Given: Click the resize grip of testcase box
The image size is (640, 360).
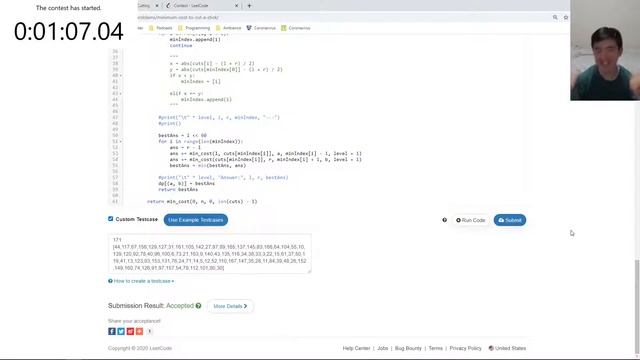Looking at the screenshot, I should tap(309, 271).
